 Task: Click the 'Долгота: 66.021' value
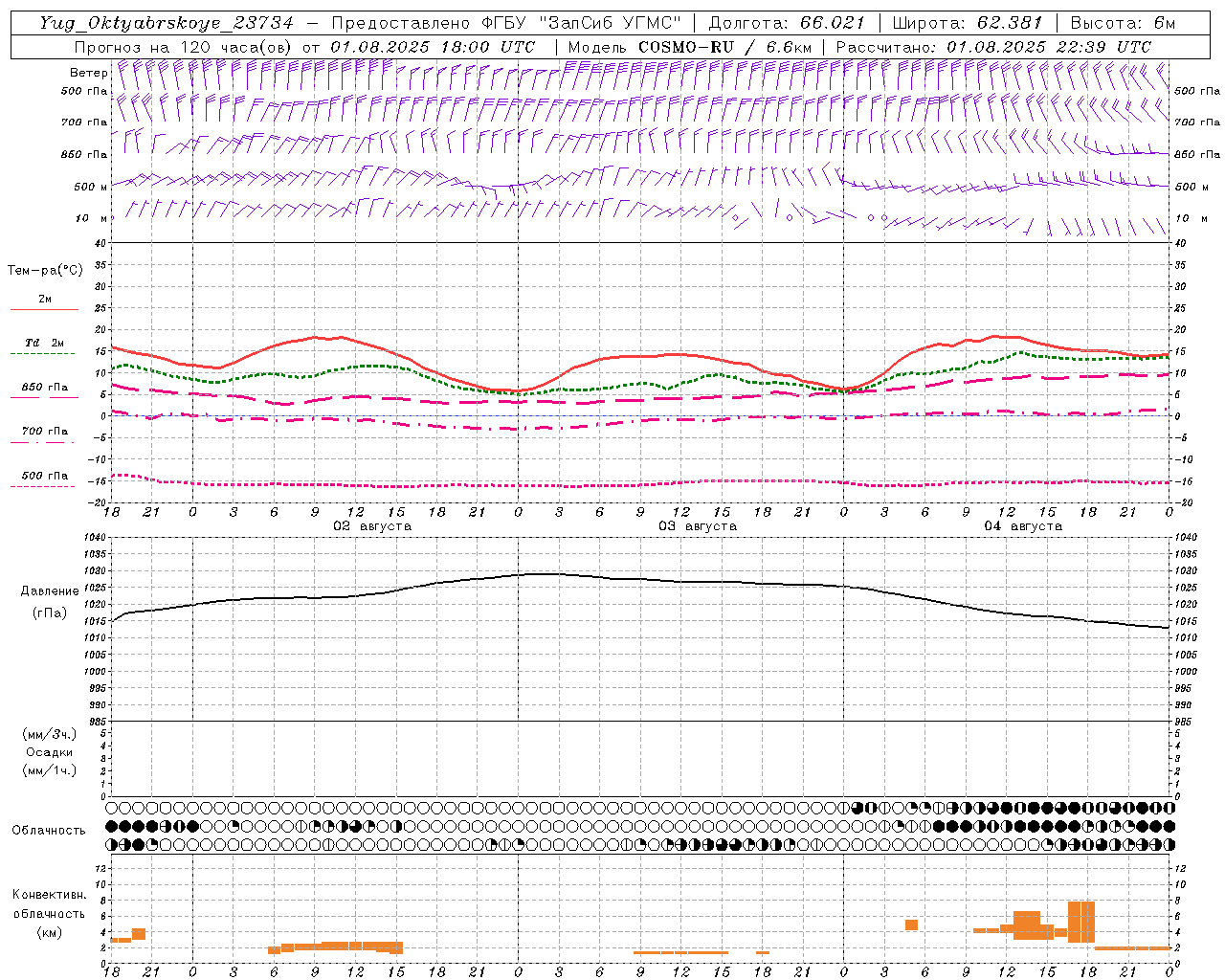click(x=787, y=23)
